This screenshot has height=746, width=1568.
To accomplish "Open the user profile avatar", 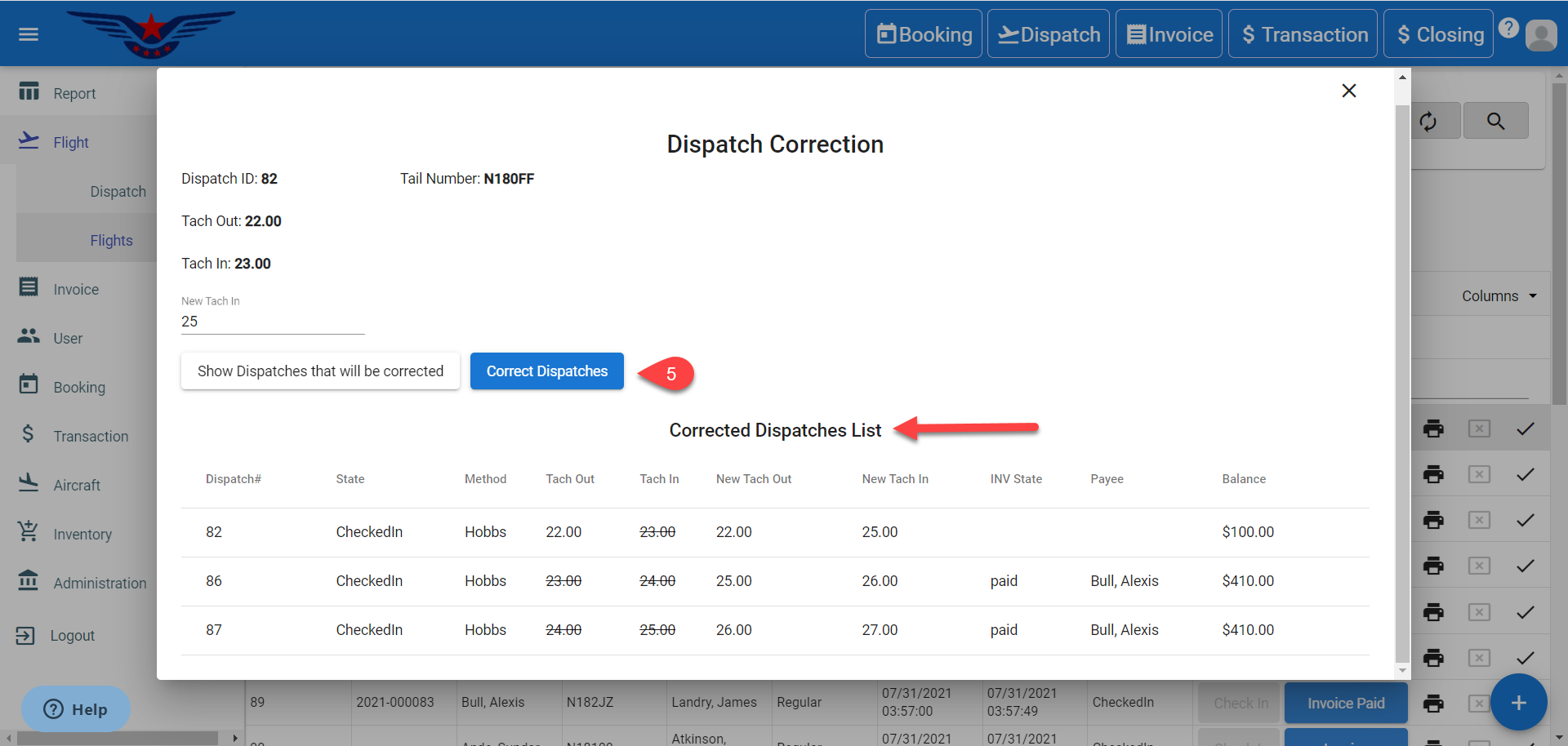I will tap(1540, 35).
